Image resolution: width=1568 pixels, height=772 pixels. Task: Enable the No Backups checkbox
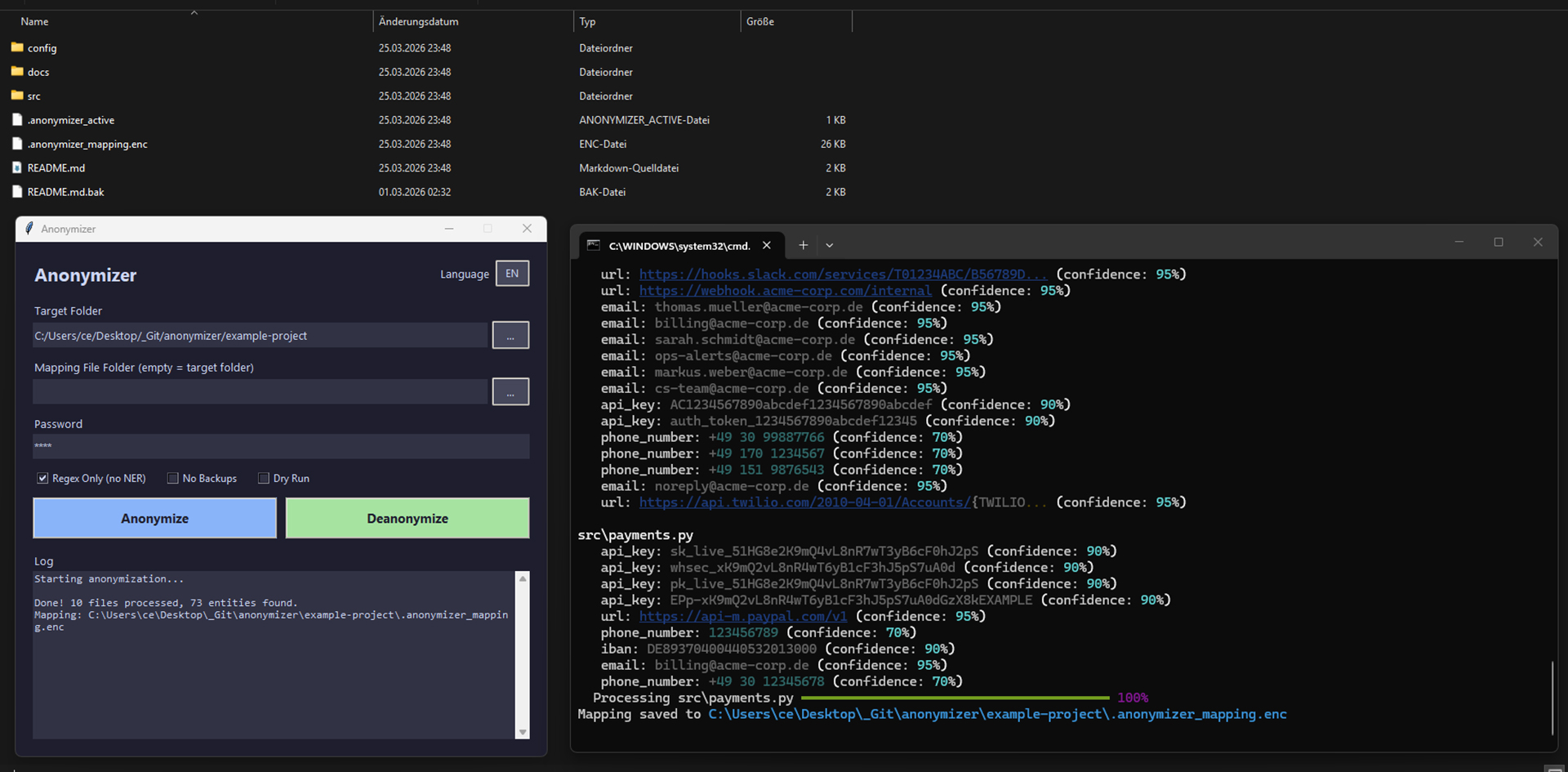pyautogui.click(x=173, y=479)
